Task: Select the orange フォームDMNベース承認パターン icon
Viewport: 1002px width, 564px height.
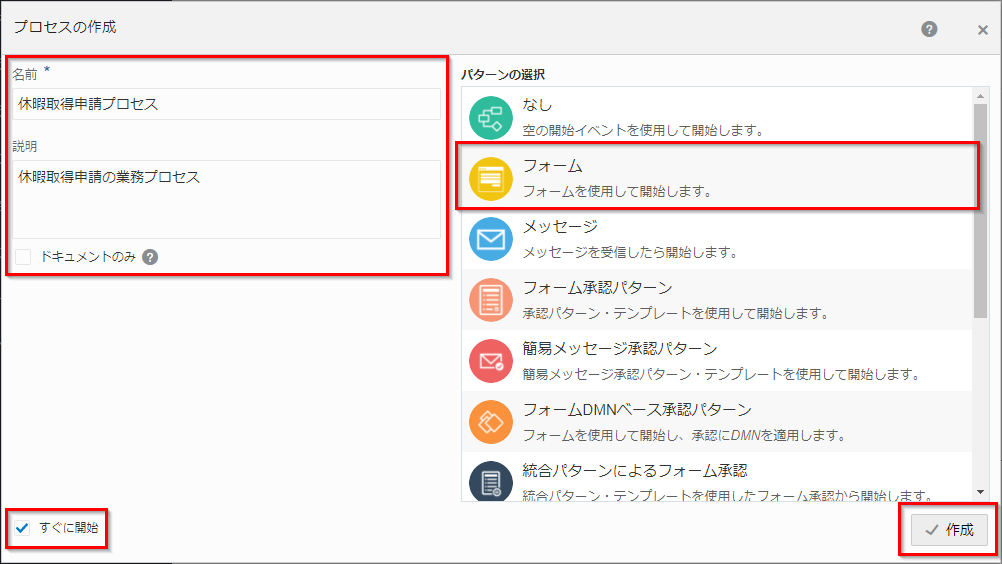Action: (490, 422)
